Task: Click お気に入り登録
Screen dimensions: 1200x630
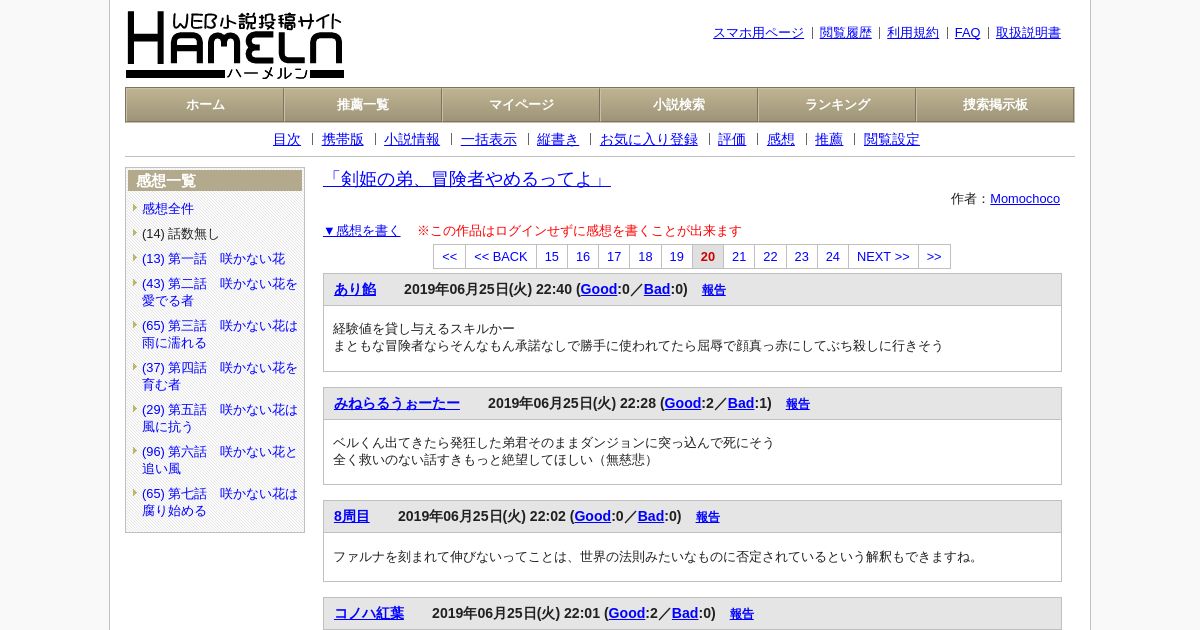Action: pos(649,140)
